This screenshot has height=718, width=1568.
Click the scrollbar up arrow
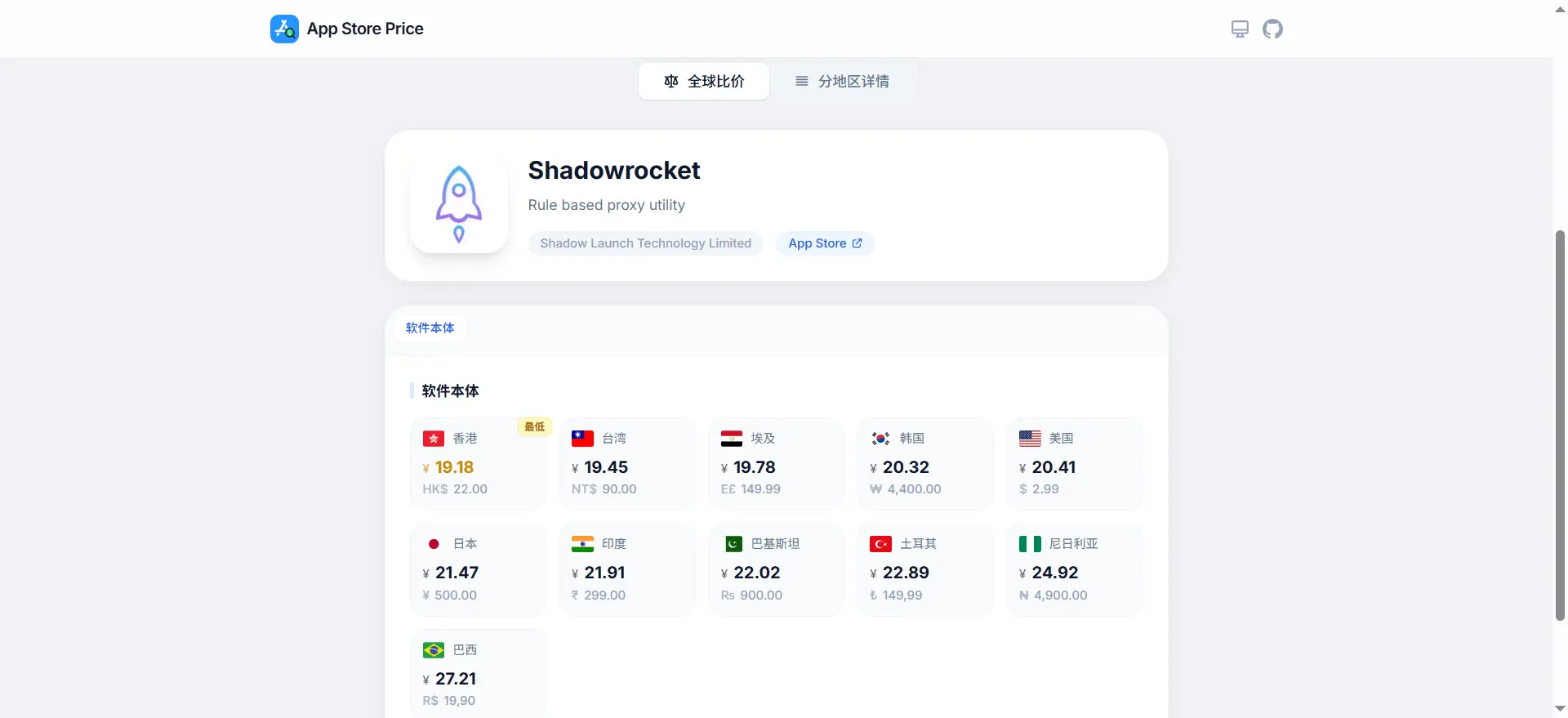pos(1560,8)
